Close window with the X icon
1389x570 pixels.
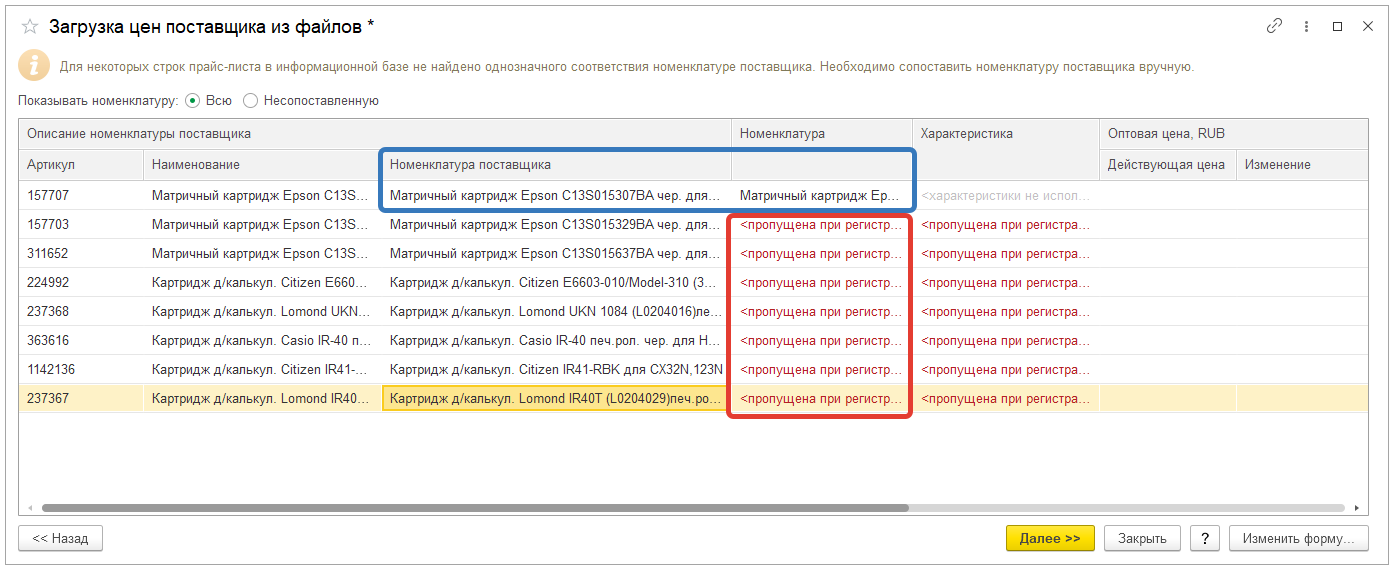pyautogui.click(x=1367, y=27)
